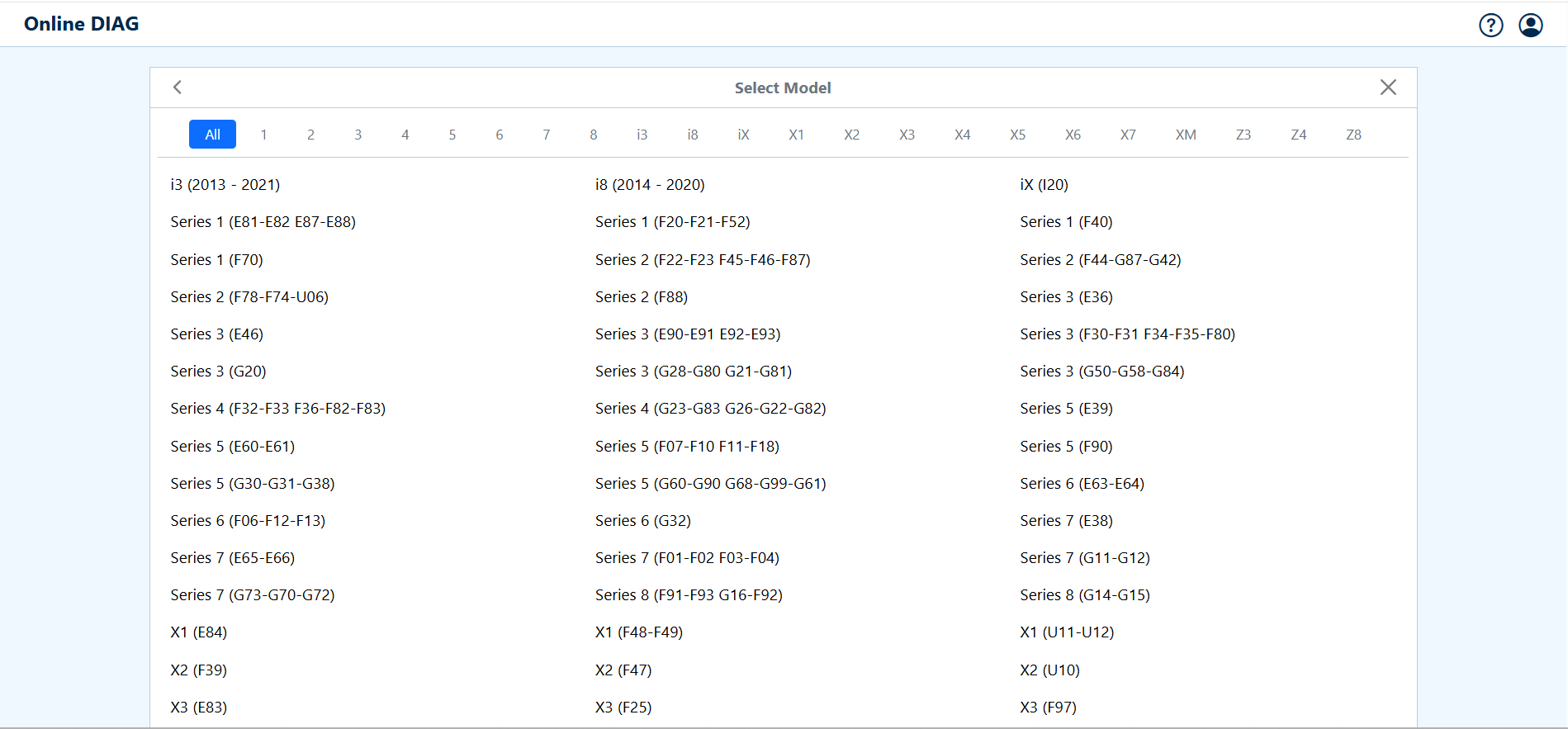
Task: Show only Z4 models tab
Action: (1298, 135)
